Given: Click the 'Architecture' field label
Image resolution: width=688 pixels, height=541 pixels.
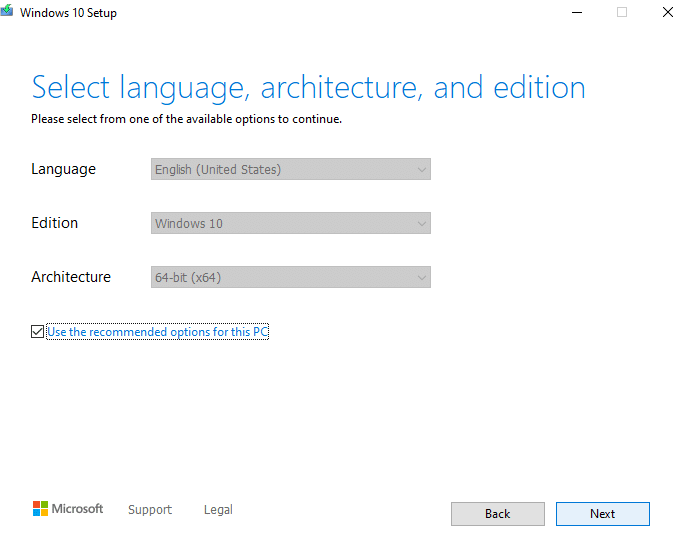Looking at the screenshot, I should [x=71, y=278].
